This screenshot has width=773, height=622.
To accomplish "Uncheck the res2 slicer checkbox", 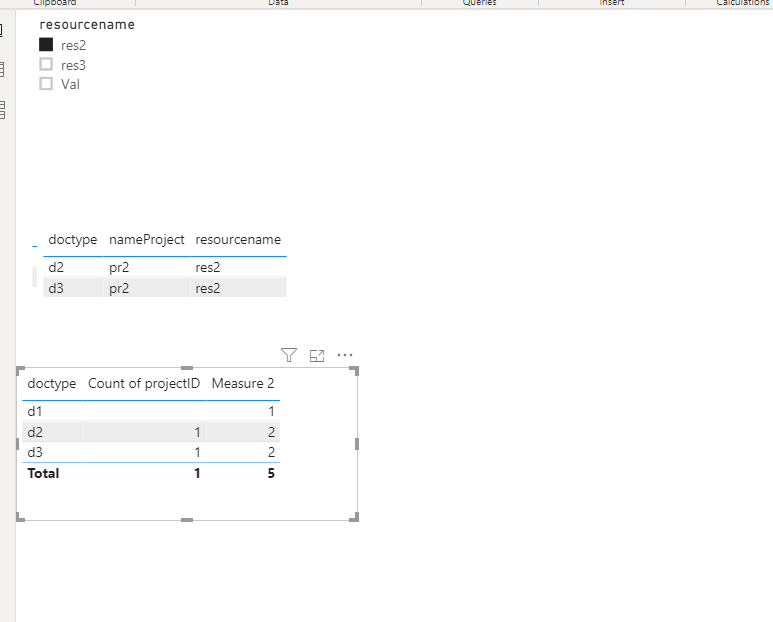I will tap(46, 45).
